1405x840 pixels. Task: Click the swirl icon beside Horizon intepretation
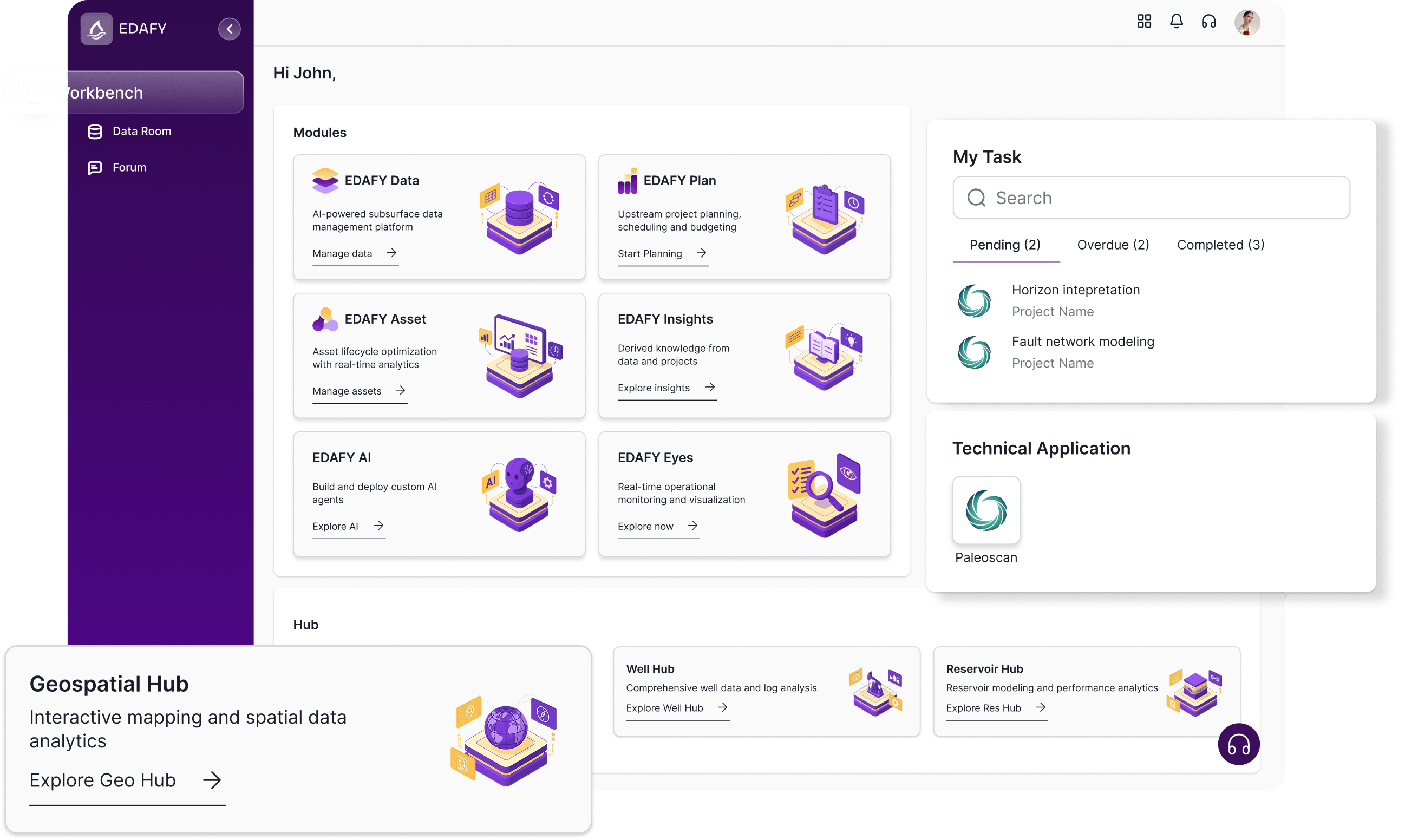973,300
